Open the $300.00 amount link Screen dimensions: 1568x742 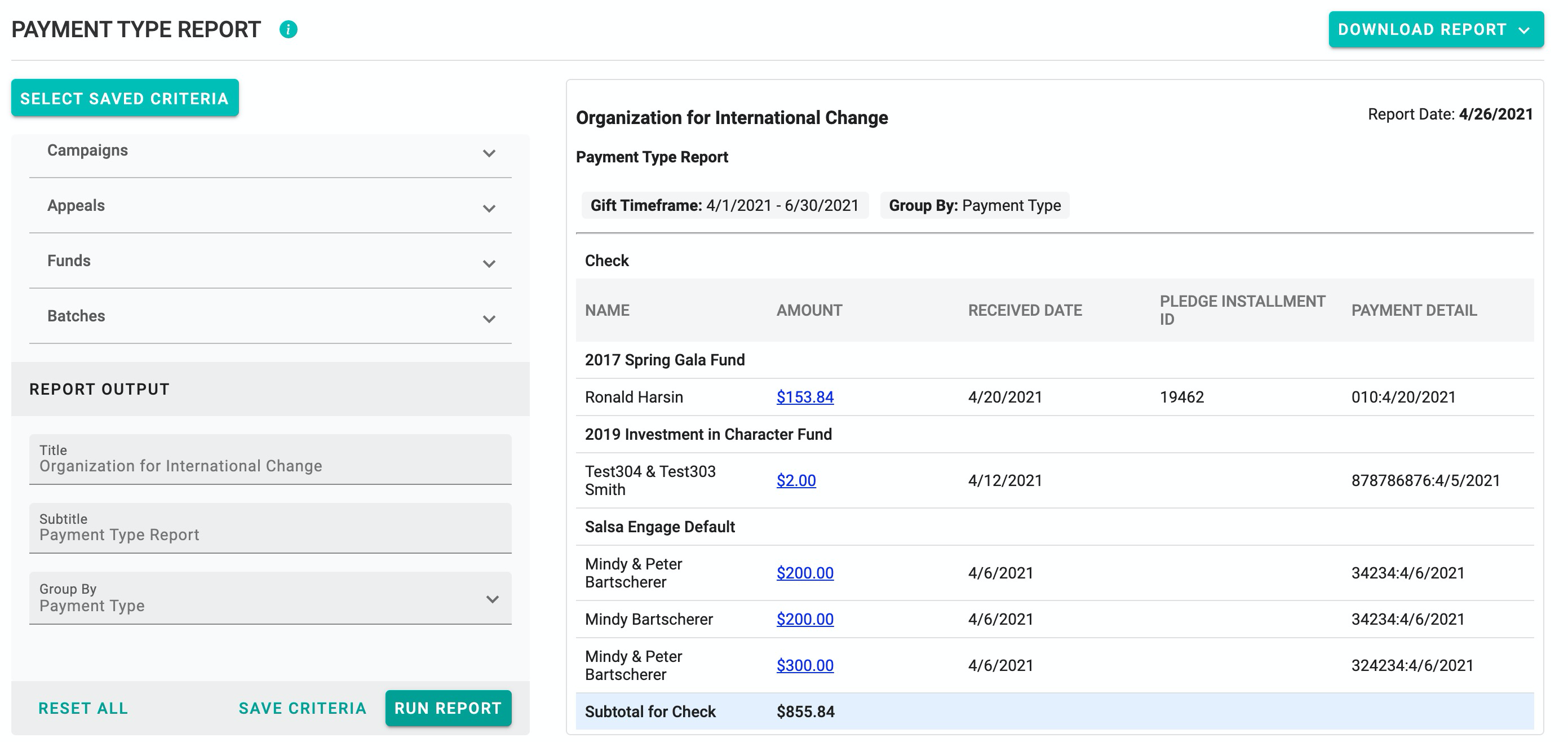805,665
